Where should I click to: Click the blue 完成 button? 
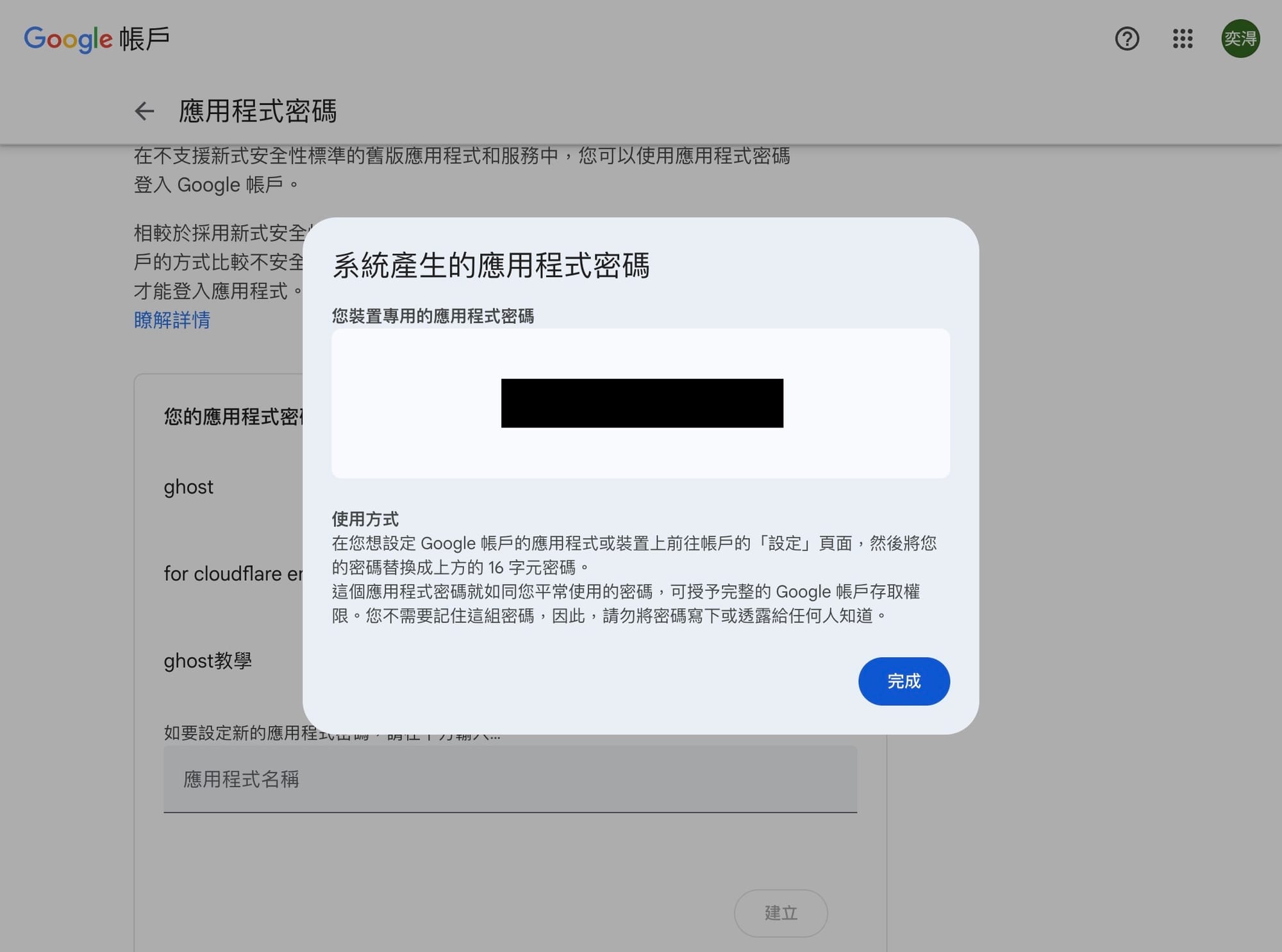click(x=904, y=681)
